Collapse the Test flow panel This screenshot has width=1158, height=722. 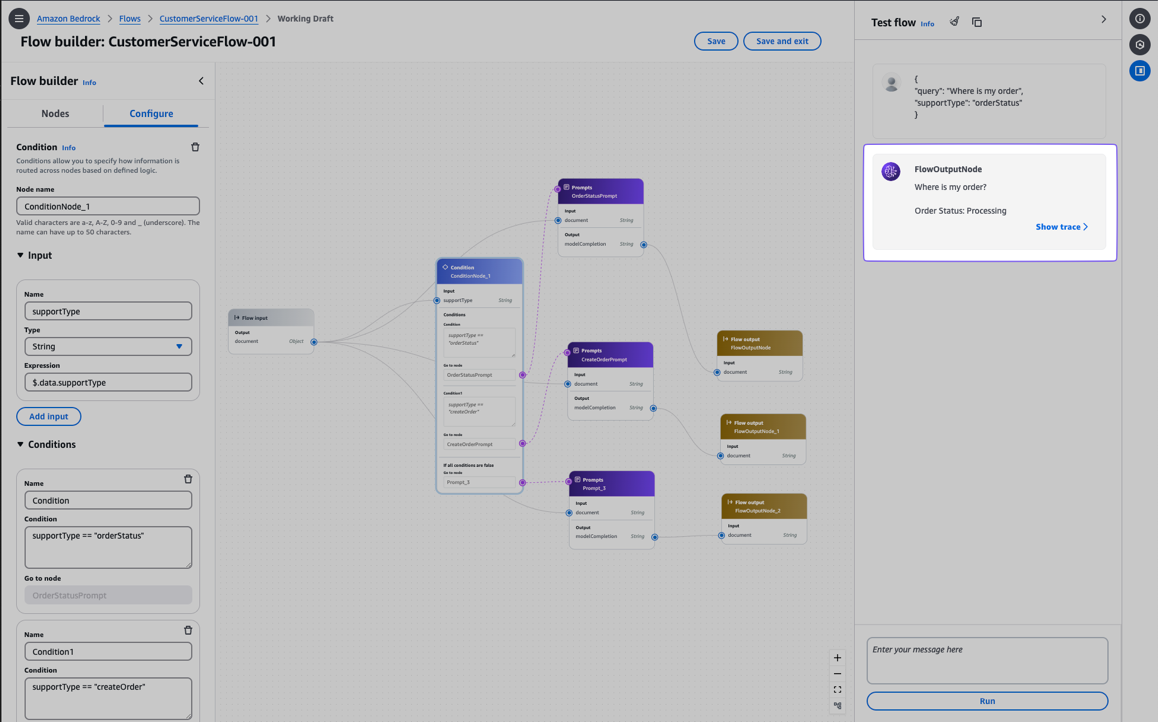(x=1103, y=19)
